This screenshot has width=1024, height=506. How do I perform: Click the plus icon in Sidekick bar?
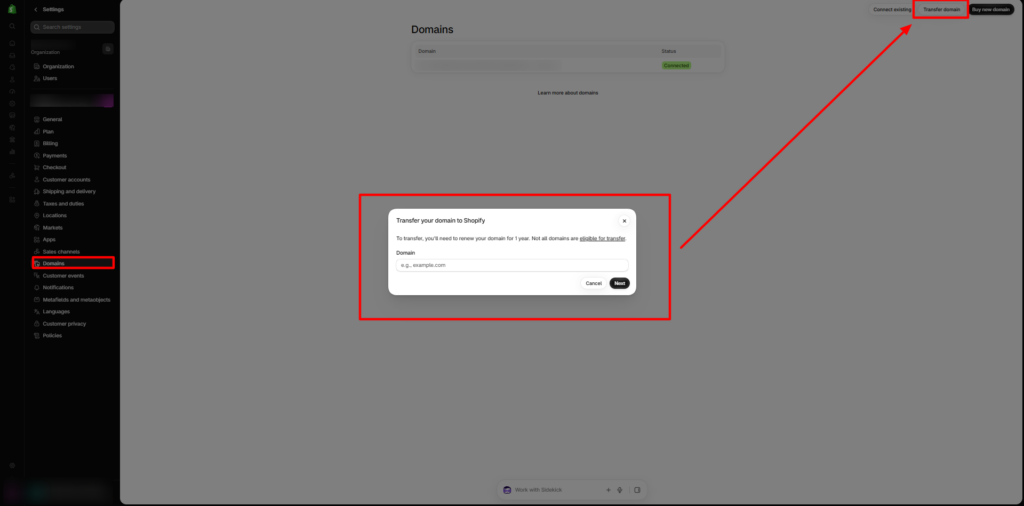tap(608, 490)
